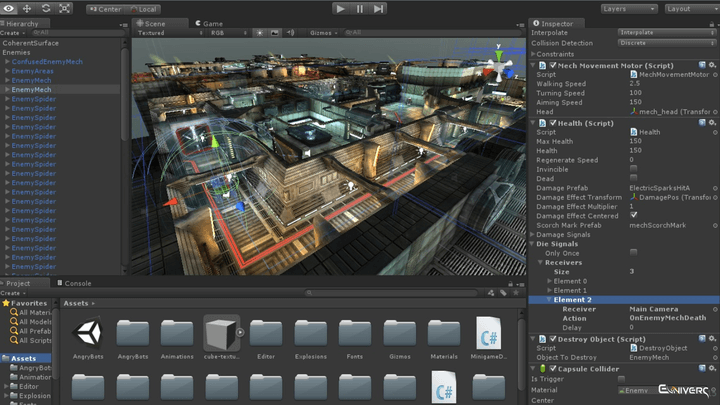The width and height of the screenshot is (720, 405).
Task: Open the Interpolate dropdown
Action: 667,33
